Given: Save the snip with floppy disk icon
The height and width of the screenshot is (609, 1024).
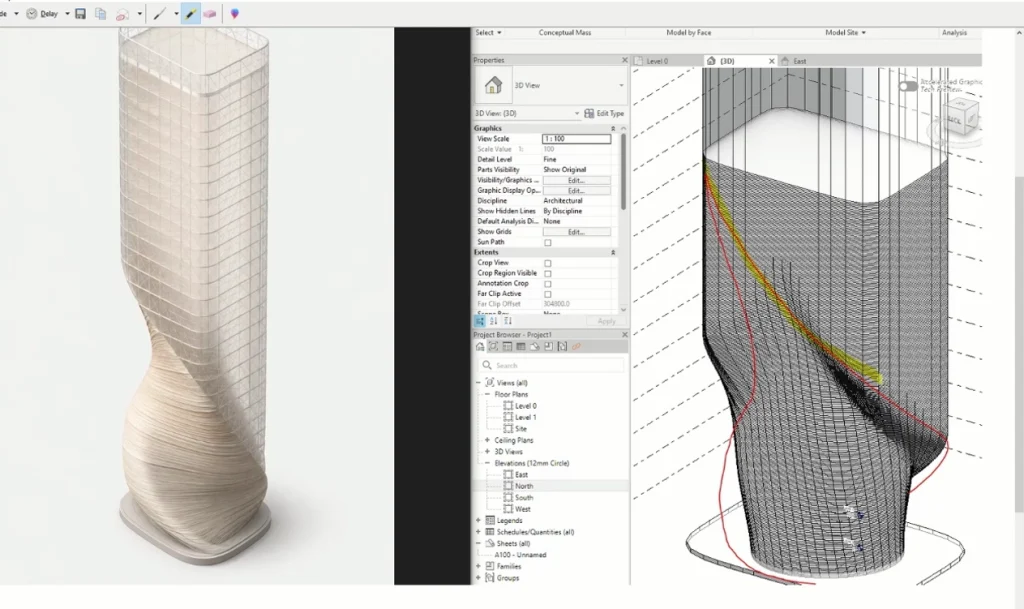Looking at the screenshot, I should [80, 14].
